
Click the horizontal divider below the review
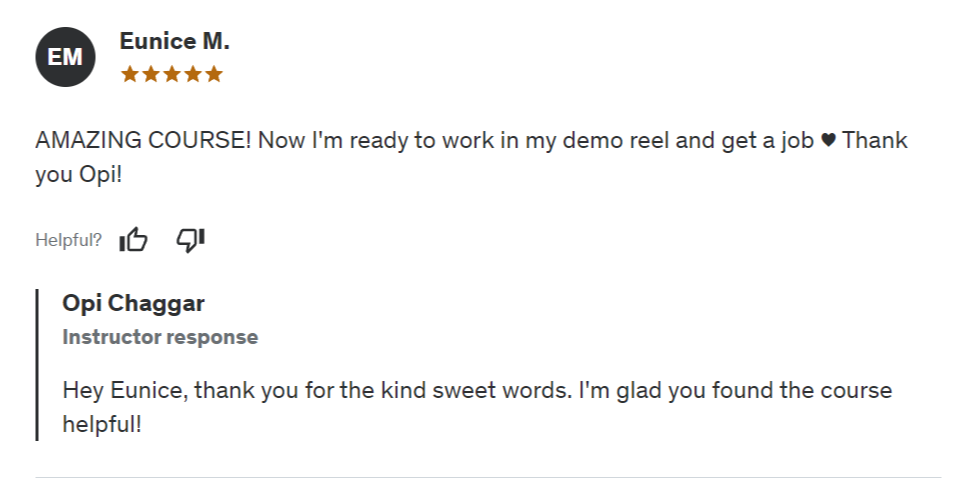point(488,477)
